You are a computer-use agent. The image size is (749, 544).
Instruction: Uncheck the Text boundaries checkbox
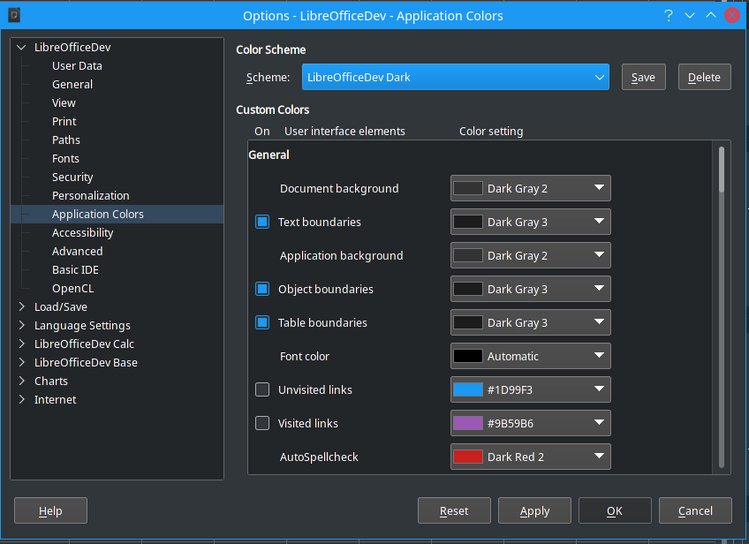point(262,222)
